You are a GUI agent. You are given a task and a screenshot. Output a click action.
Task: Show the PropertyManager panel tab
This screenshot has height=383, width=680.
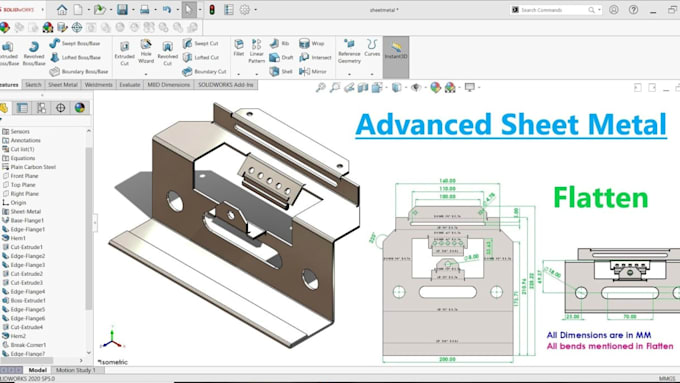(x=22, y=108)
